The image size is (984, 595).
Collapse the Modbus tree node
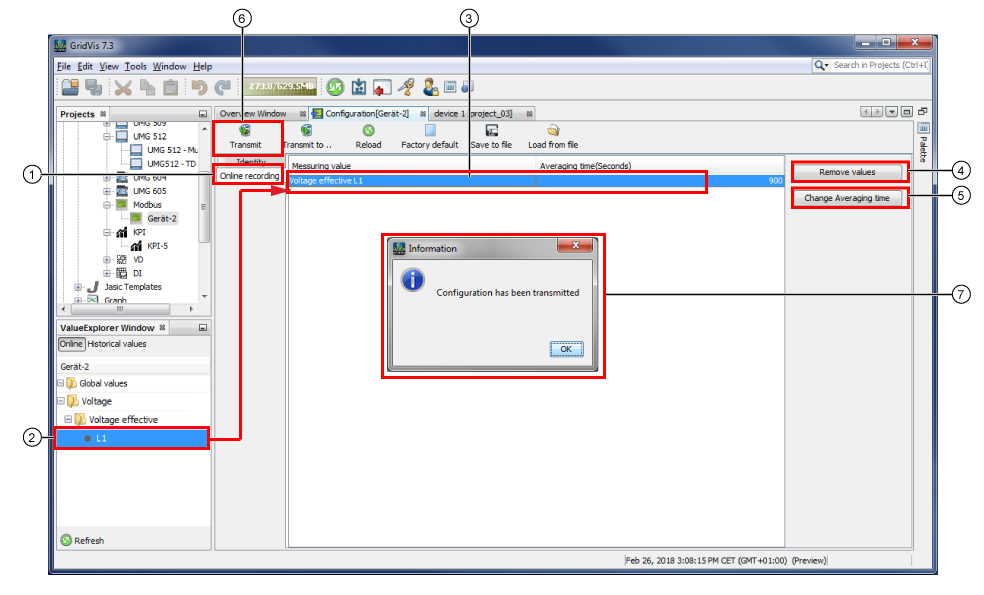[x=107, y=204]
